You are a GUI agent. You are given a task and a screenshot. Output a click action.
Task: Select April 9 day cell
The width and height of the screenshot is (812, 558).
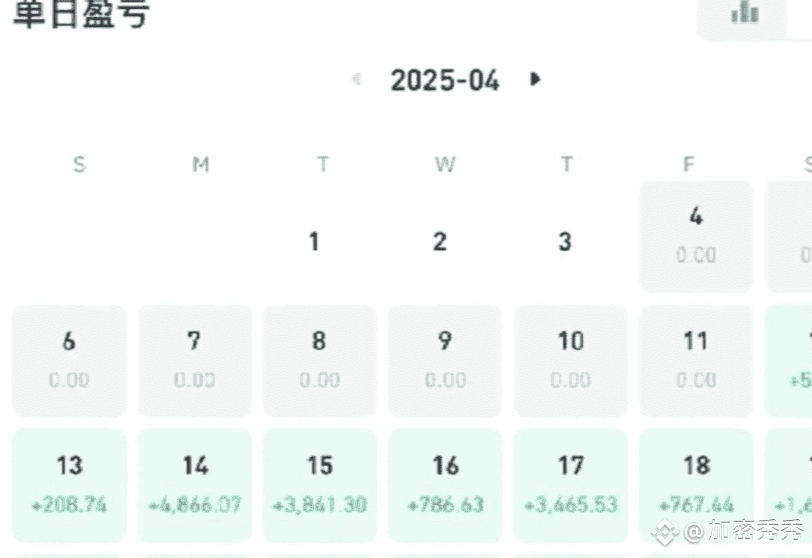tap(445, 361)
